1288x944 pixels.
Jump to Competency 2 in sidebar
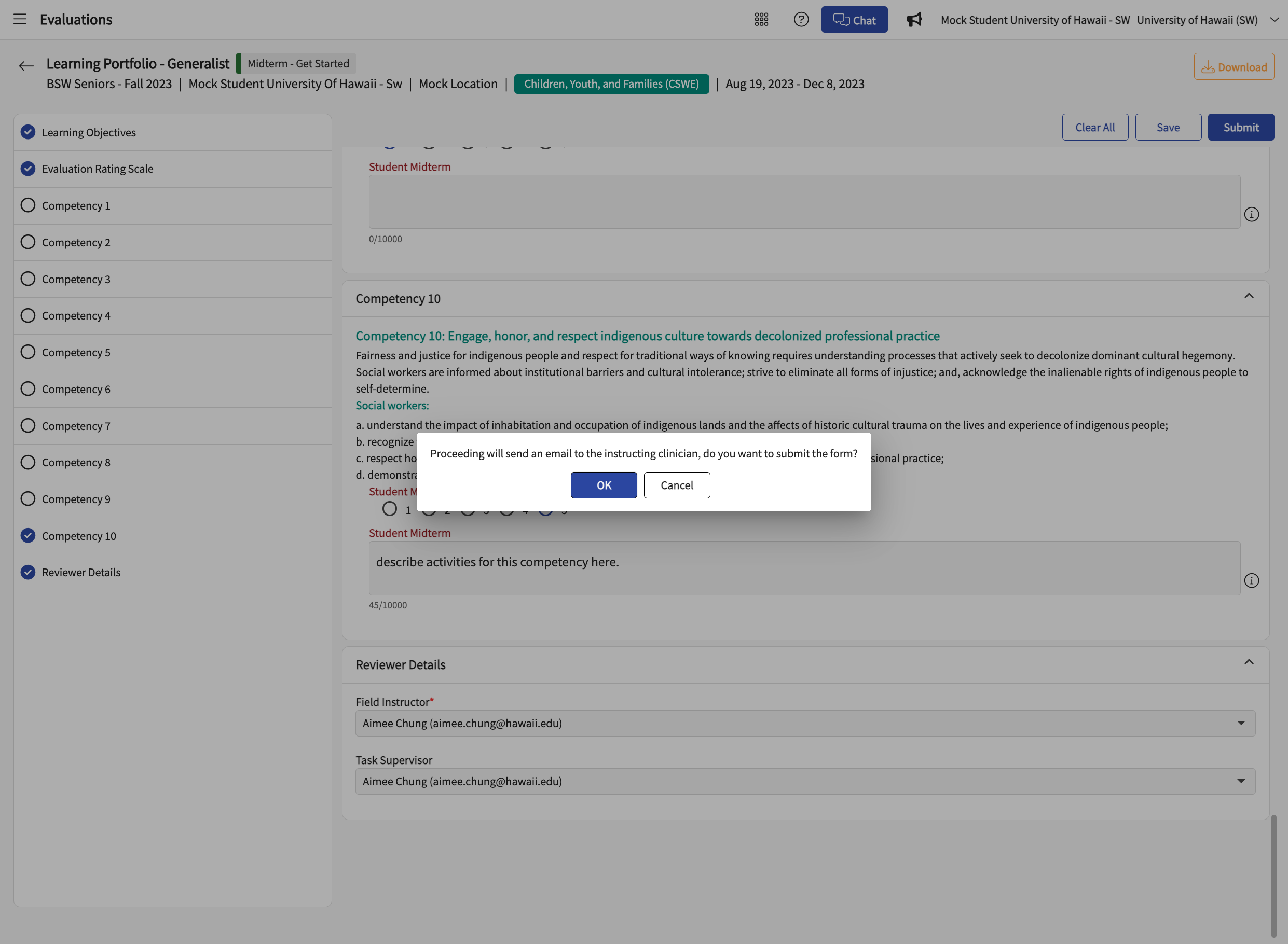pos(173,242)
